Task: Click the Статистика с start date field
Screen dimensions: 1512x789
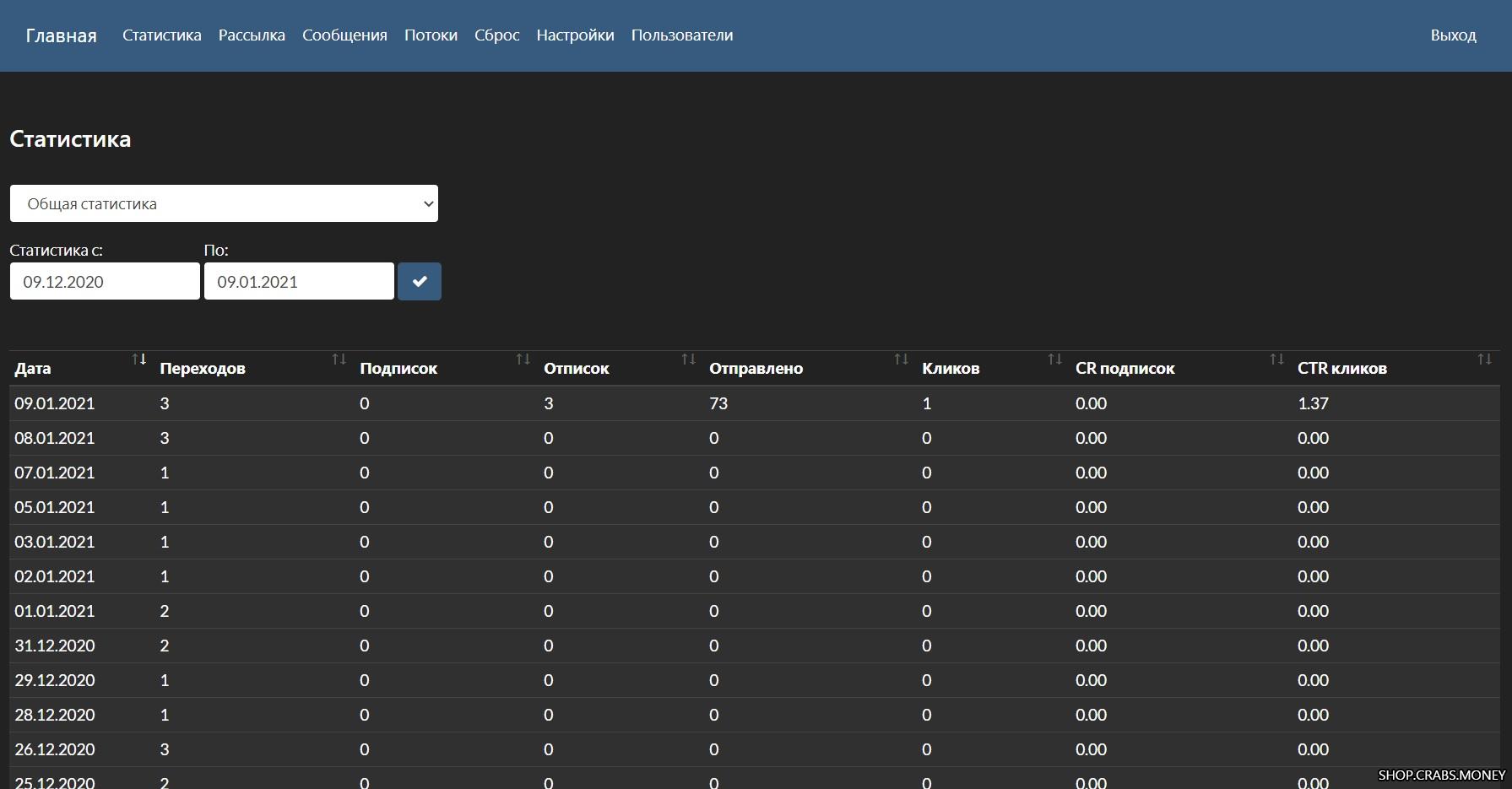Action: pyautogui.click(x=105, y=282)
